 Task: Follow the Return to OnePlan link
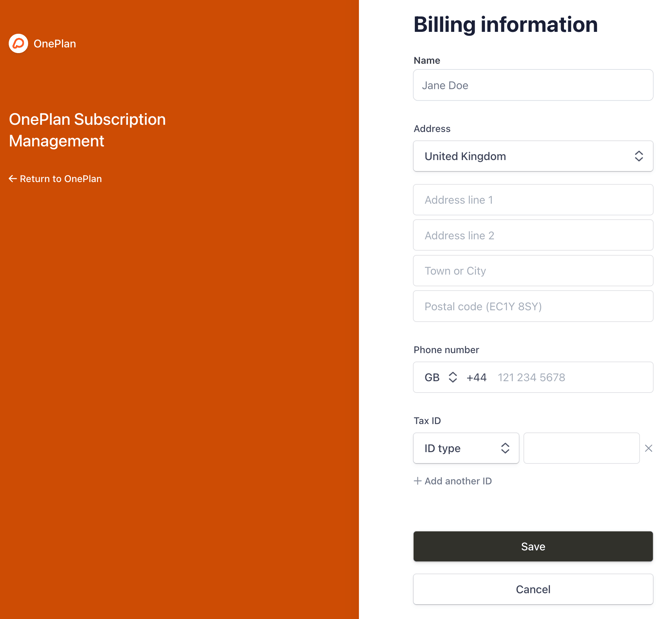[x=60, y=179]
